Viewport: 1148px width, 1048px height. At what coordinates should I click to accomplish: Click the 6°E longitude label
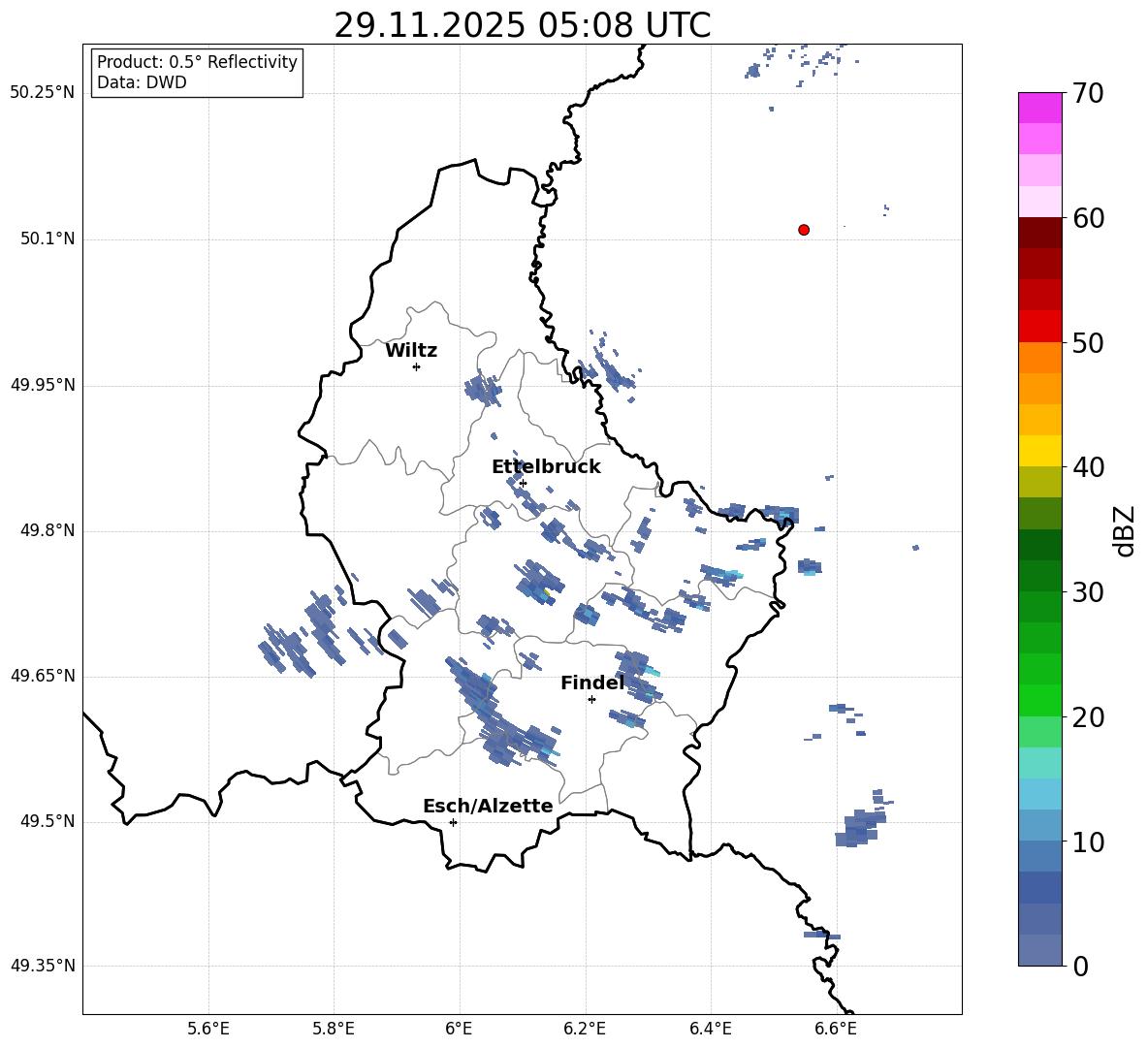(x=459, y=1029)
